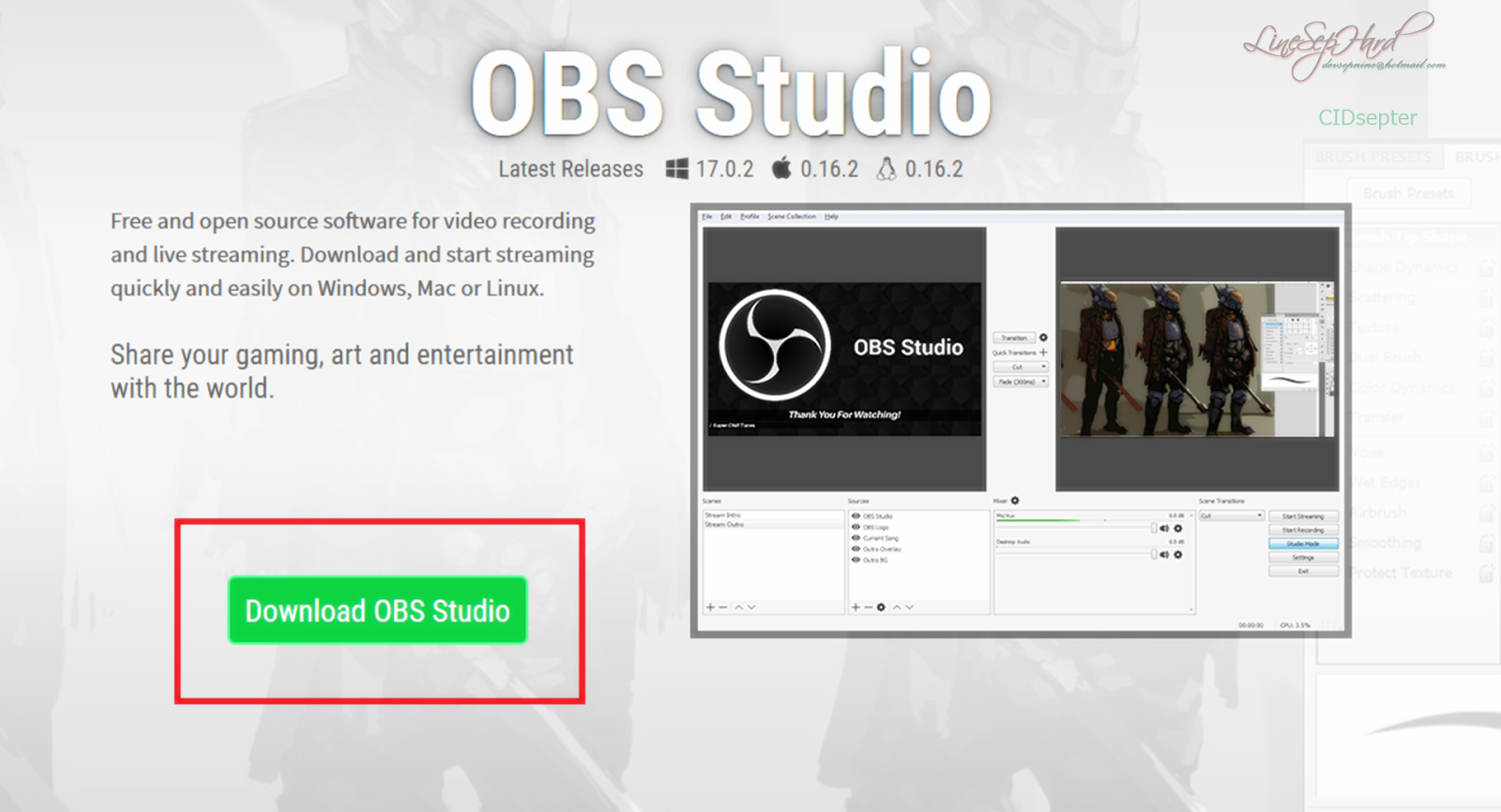The width and height of the screenshot is (1501, 812).
Task: Select the Windows logo release icon
Action: [676, 169]
